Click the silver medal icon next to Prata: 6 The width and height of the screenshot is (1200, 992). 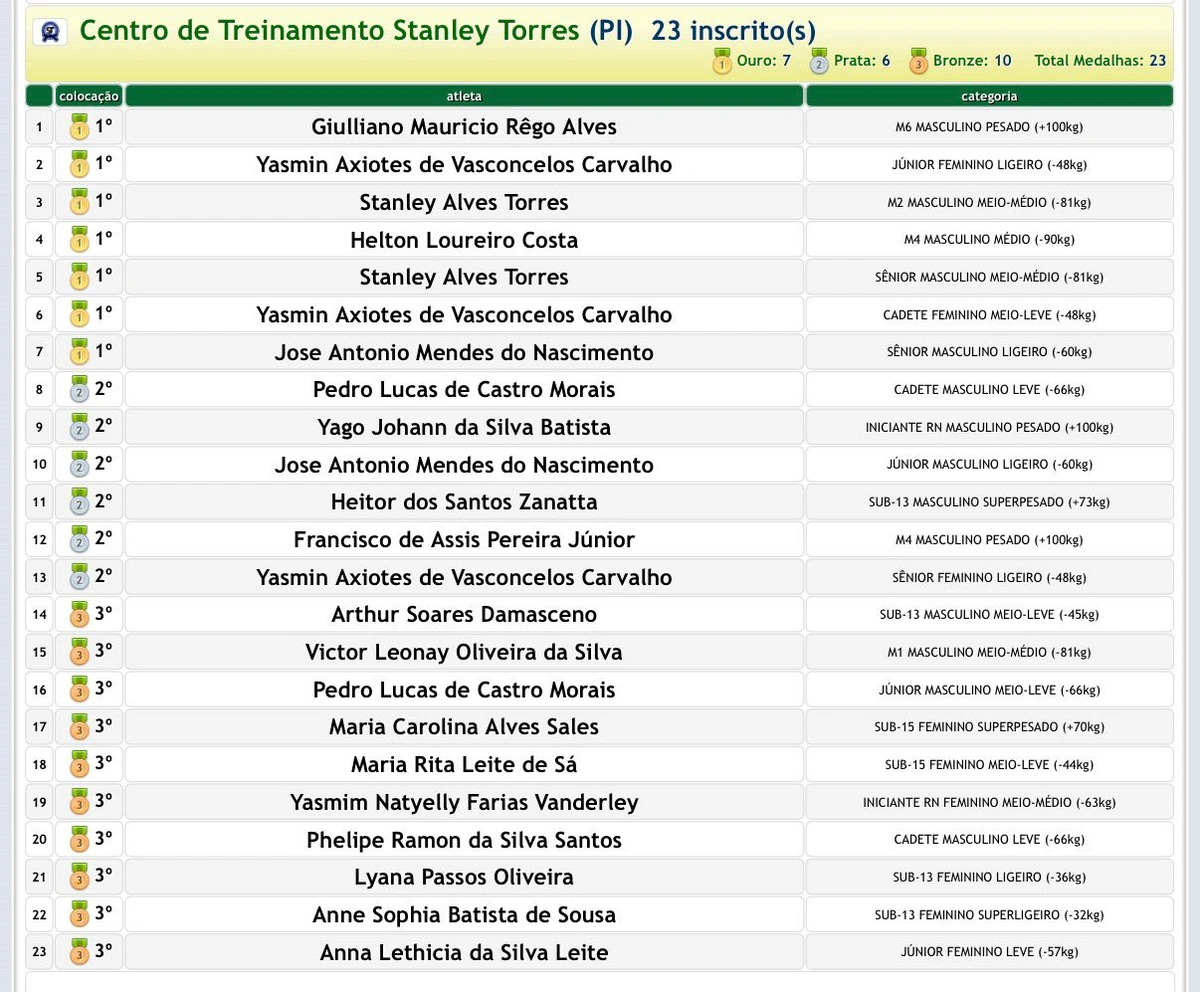pos(819,62)
